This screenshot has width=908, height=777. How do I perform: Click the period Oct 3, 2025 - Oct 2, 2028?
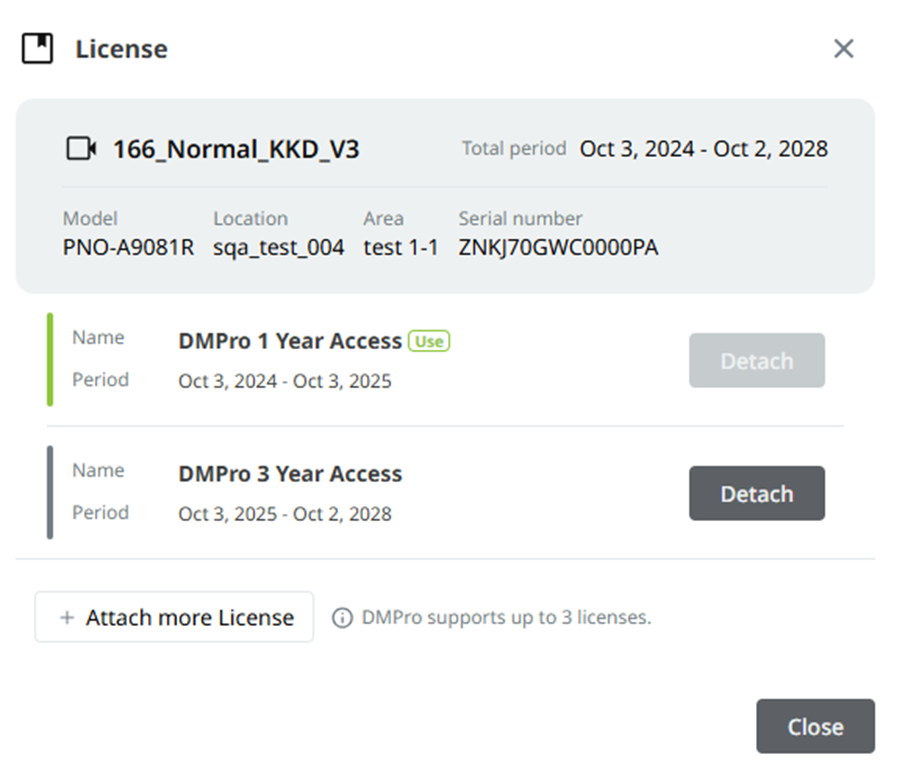click(x=285, y=514)
